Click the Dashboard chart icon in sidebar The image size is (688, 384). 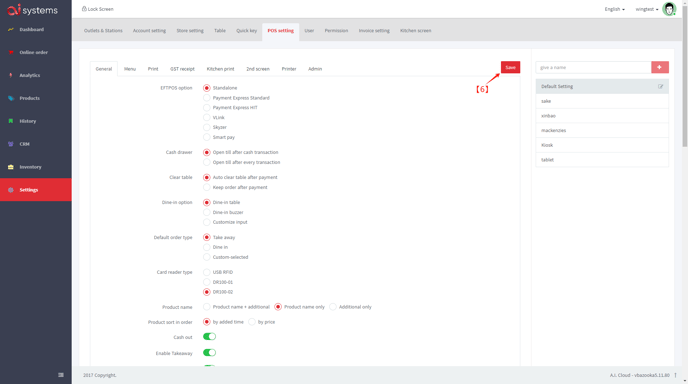pos(11,29)
